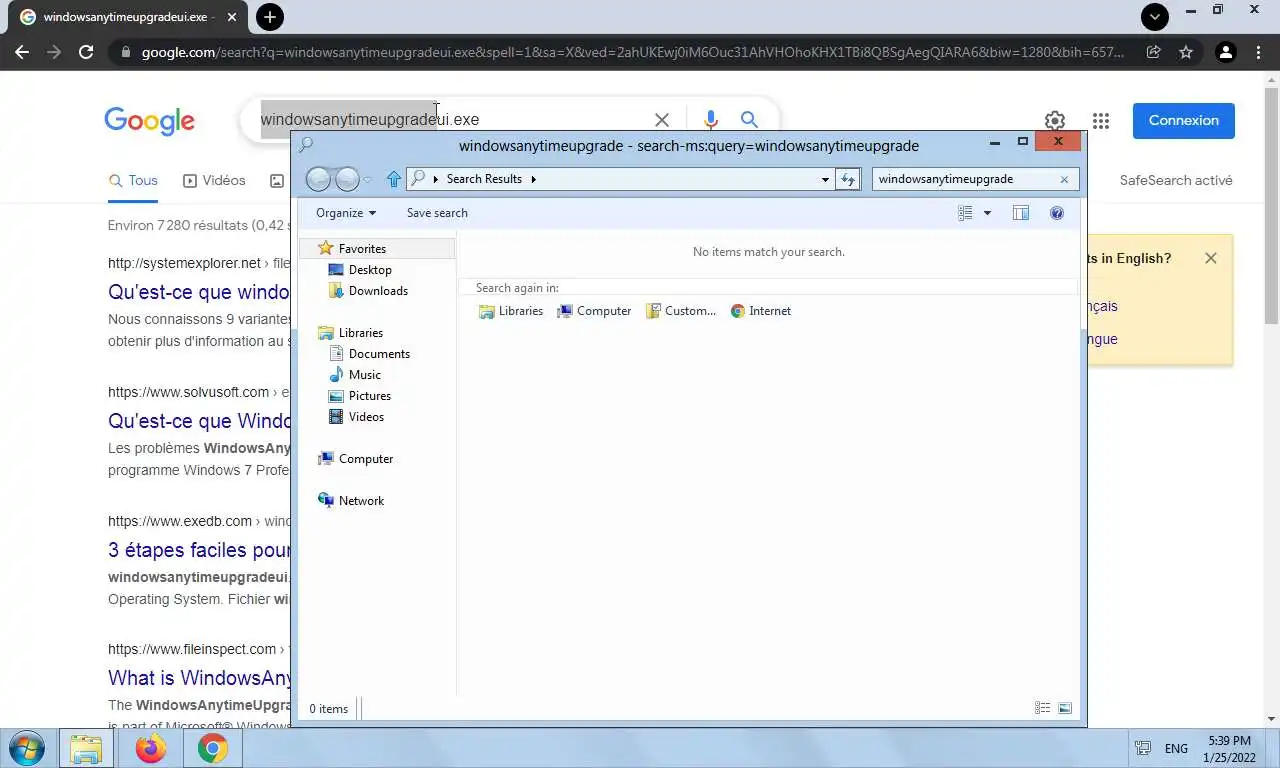
Task: Search again on the Internet
Action: point(761,311)
